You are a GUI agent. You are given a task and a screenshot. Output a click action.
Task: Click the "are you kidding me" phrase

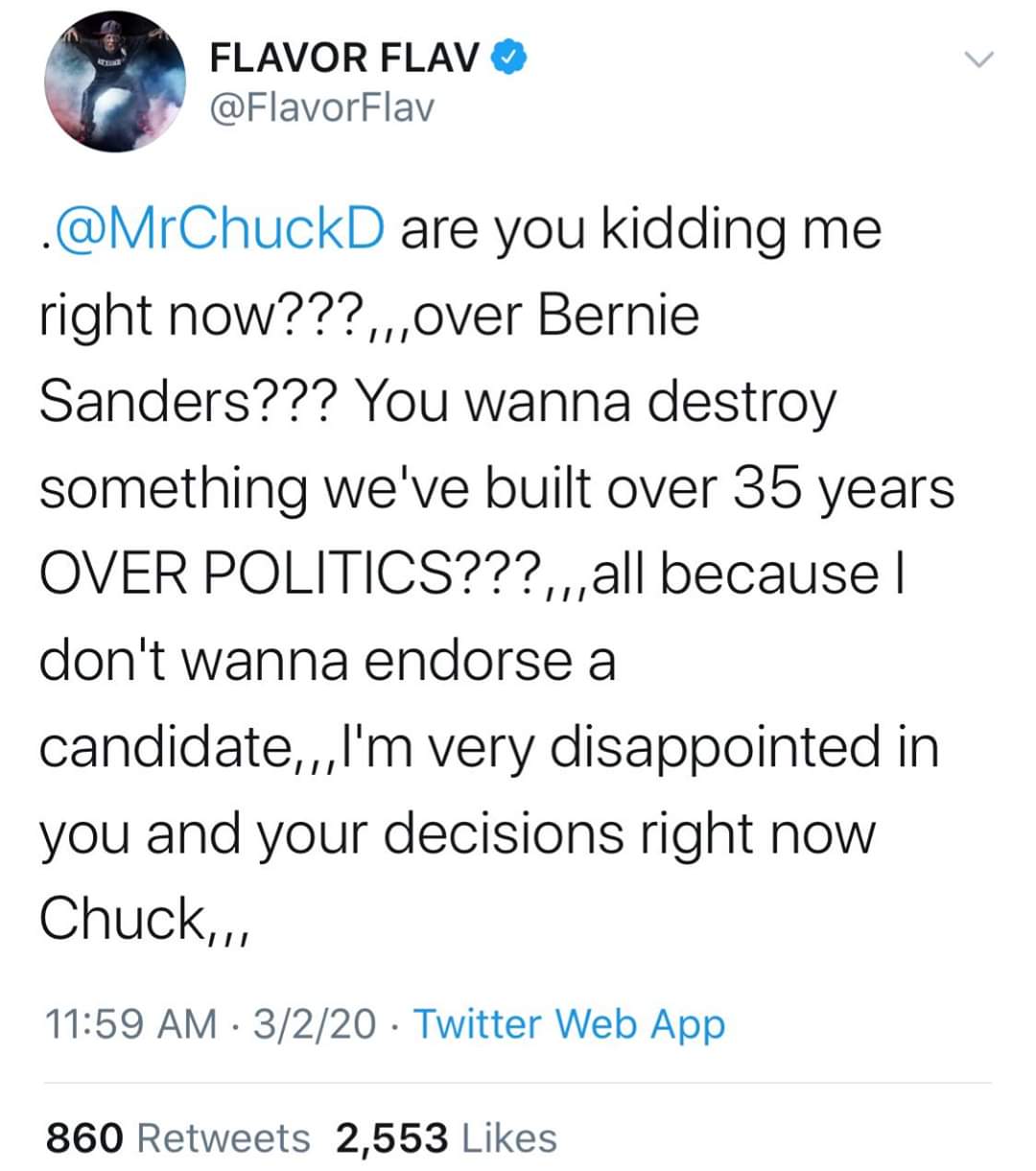[x=640, y=229]
